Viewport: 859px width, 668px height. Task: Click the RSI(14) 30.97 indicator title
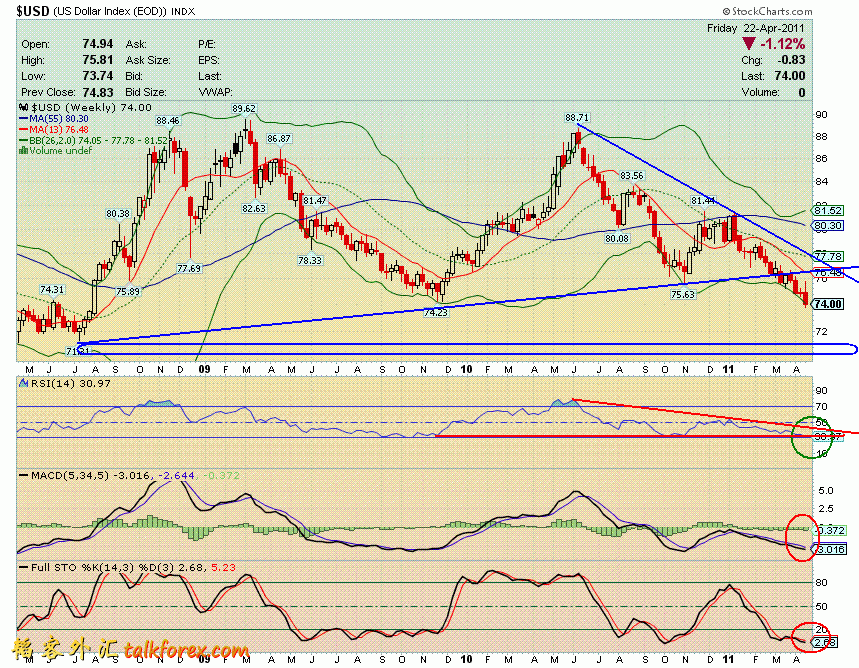coord(66,384)
